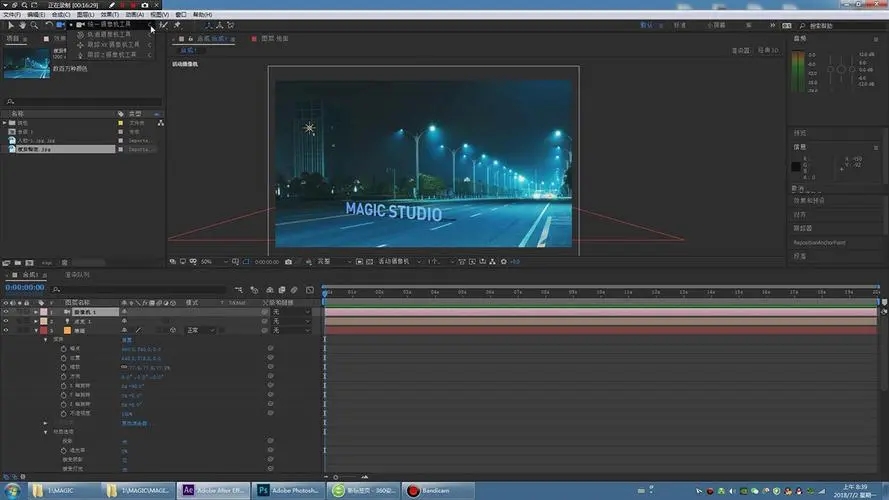Select the Rotation tool
Image resolution: width=889 pixels, height=500 pixels.
pos(49,25)
